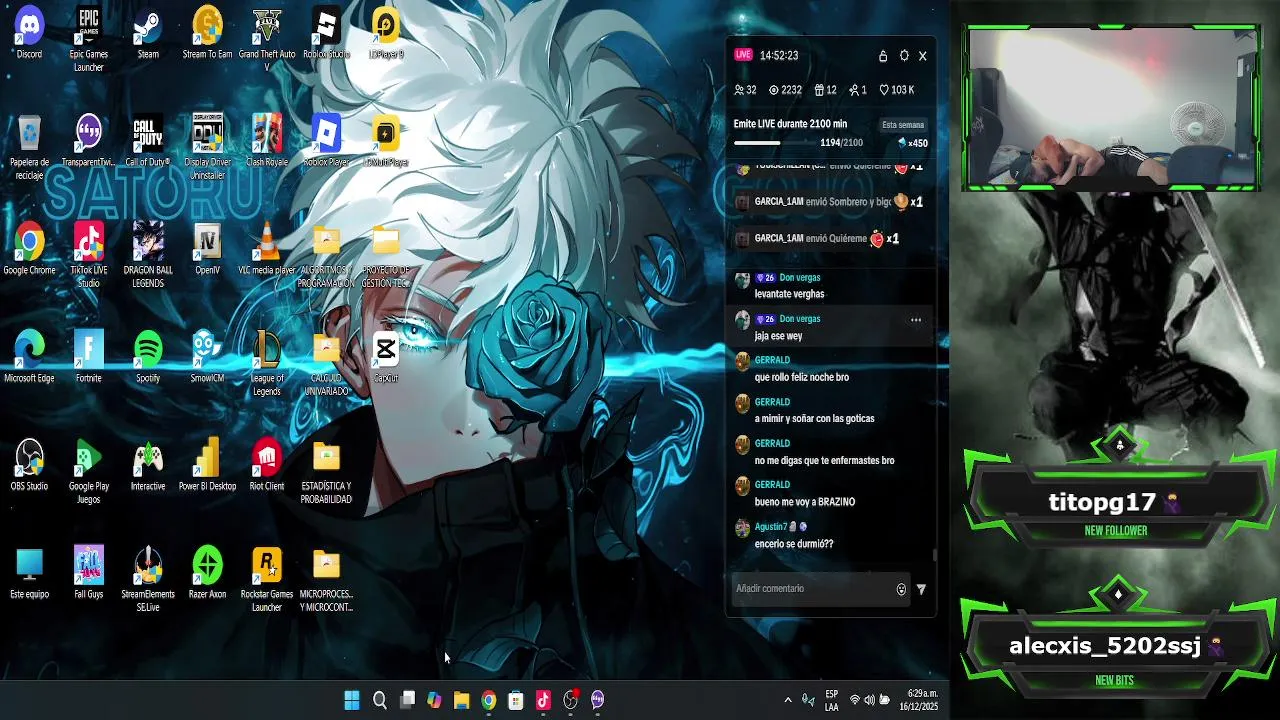
Task: Select the OBS Studio desktop icon
Action: (x=29, y=466)
